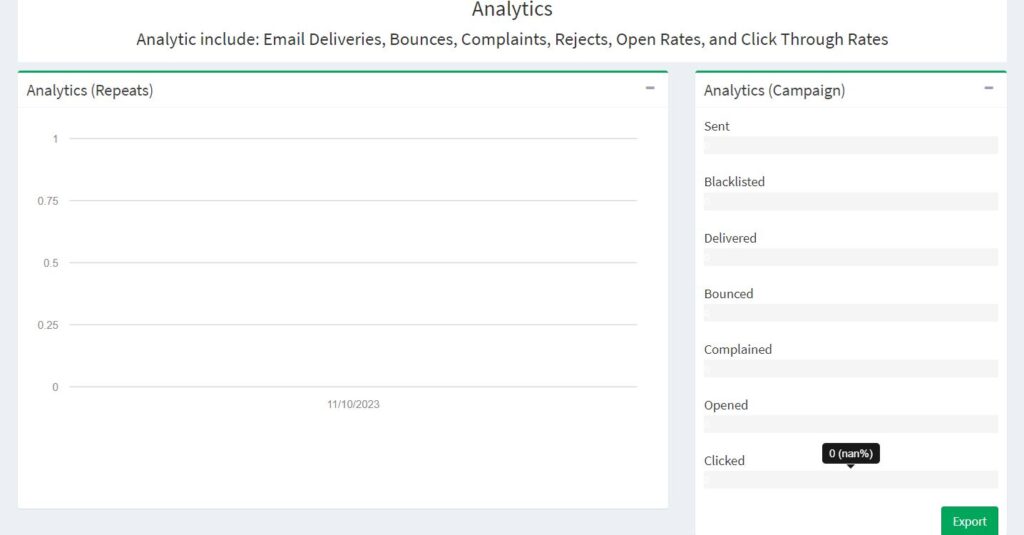The image size is (1024, 535).
Task: Click the Sent metric label
Action: (x=716, y=126)
